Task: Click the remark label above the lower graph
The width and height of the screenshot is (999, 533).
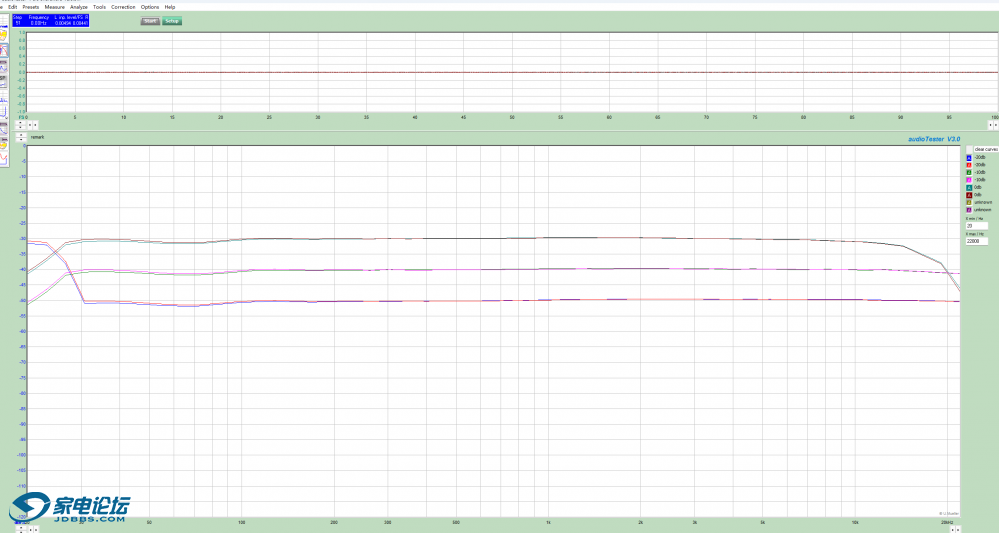Action: [38, 137]
